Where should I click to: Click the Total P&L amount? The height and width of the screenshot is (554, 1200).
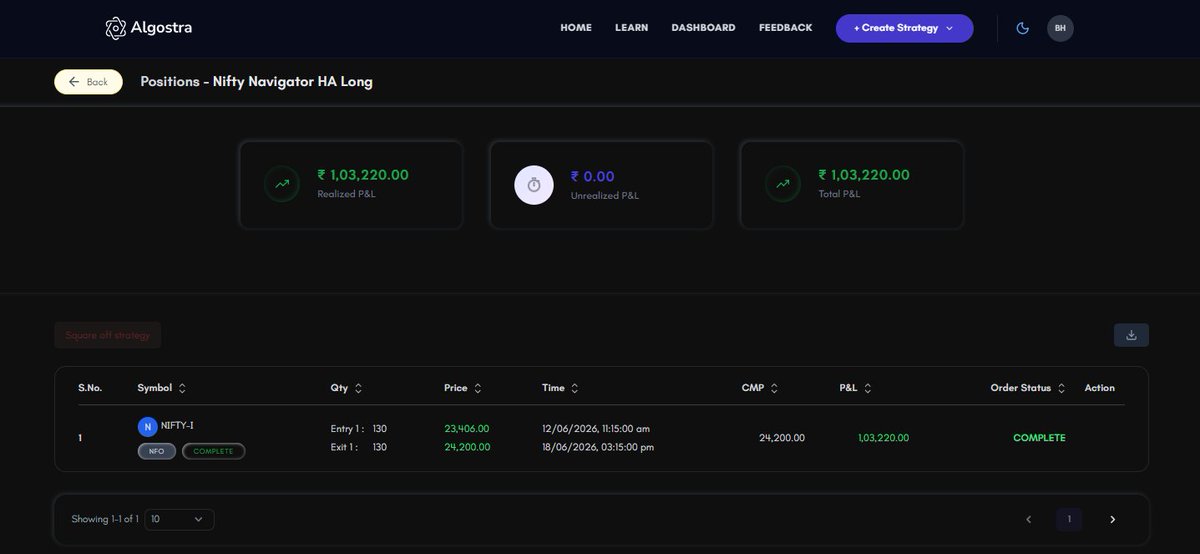pyautogui.click(x=864, y=175)
